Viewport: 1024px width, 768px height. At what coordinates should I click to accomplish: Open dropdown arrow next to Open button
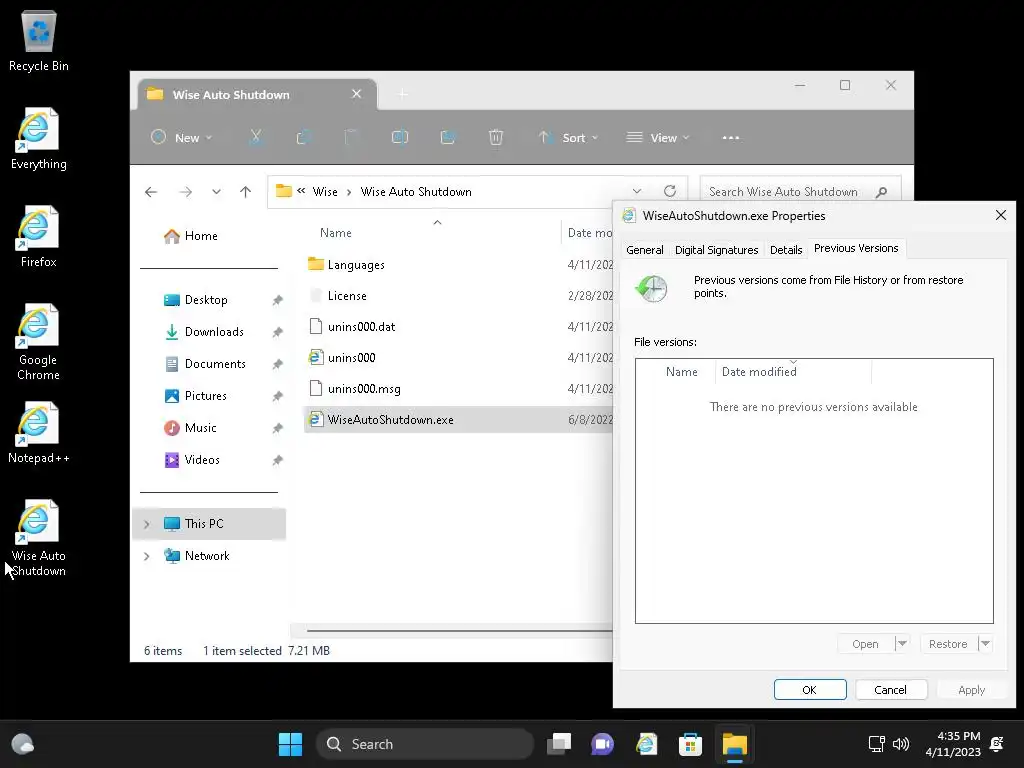tap(901, 644)
